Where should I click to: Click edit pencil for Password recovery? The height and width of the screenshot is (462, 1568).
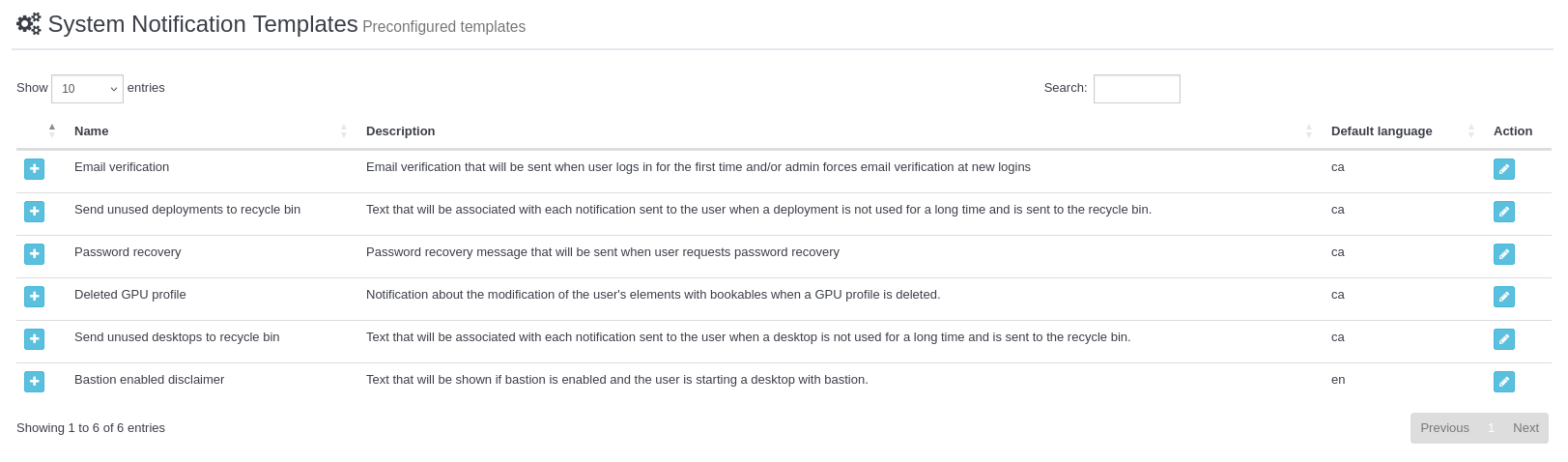click(x=1503, y=254)
